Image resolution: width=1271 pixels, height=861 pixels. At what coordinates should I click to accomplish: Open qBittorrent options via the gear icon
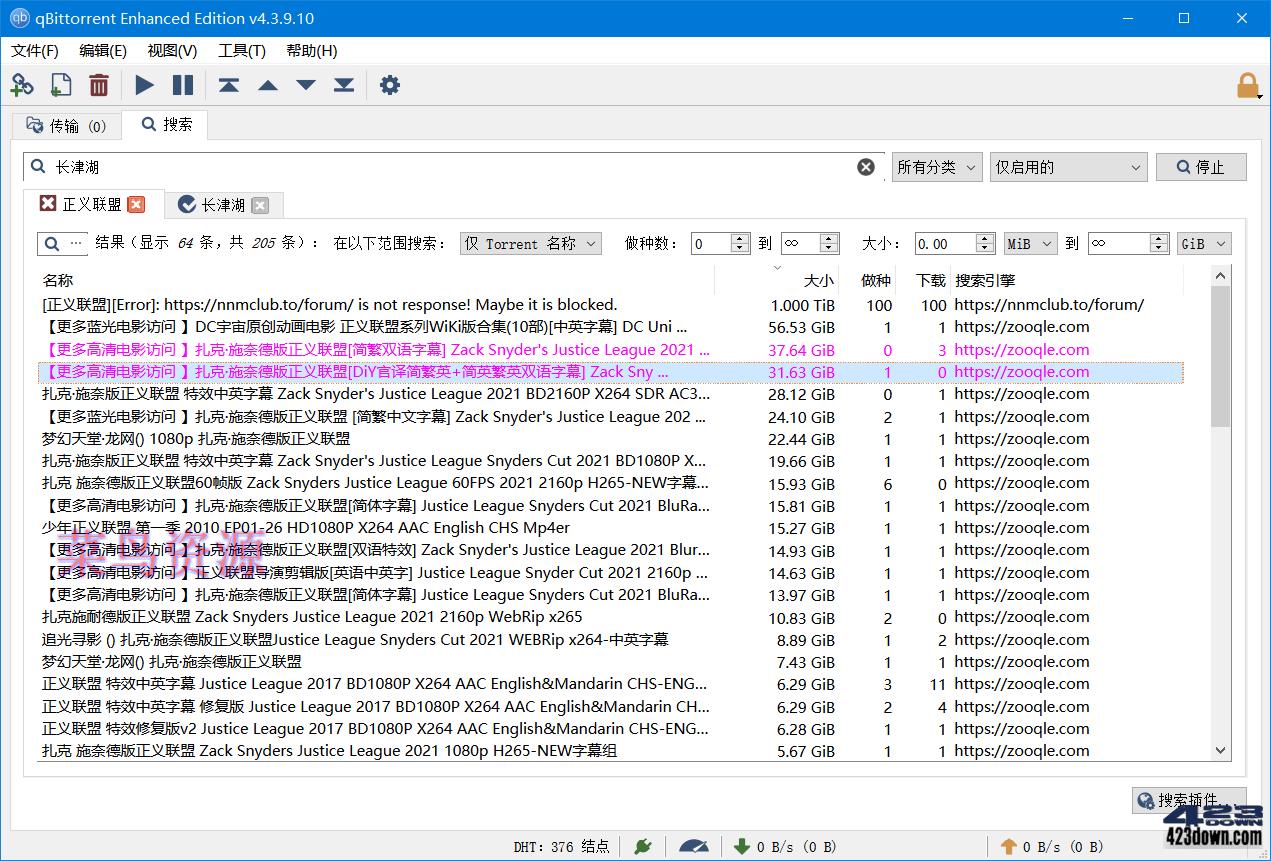pos(389,85)
